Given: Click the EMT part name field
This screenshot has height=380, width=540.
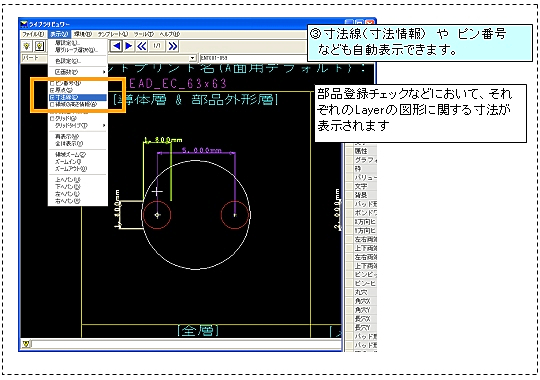Looking at the screenshot, I should (x=253, y=58).
